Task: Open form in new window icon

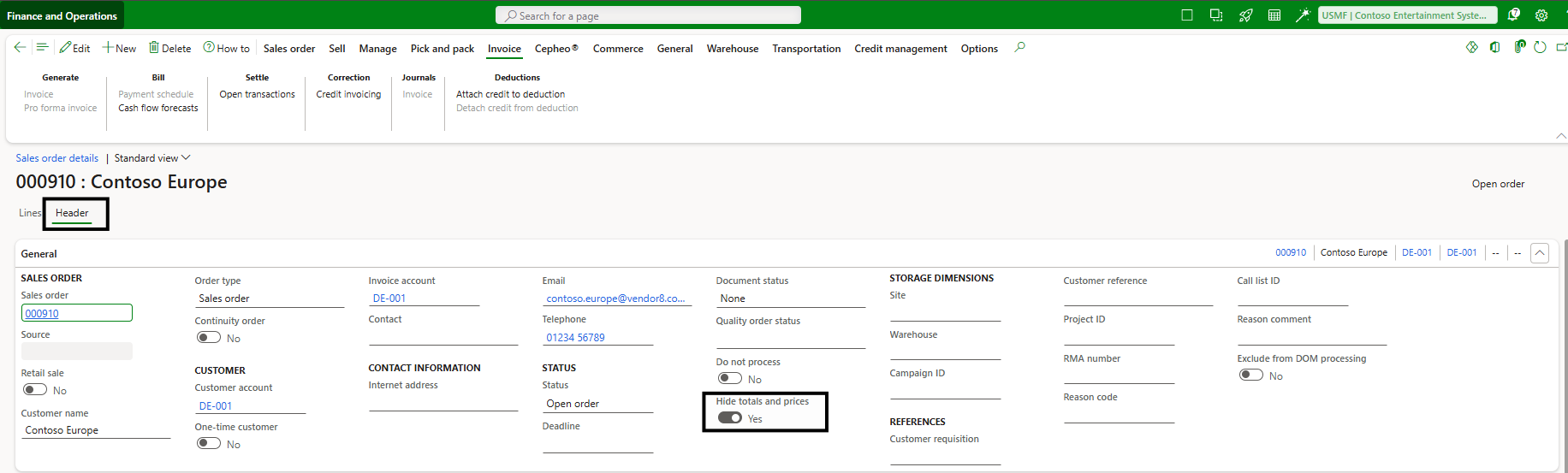Action: [1561, 47]
